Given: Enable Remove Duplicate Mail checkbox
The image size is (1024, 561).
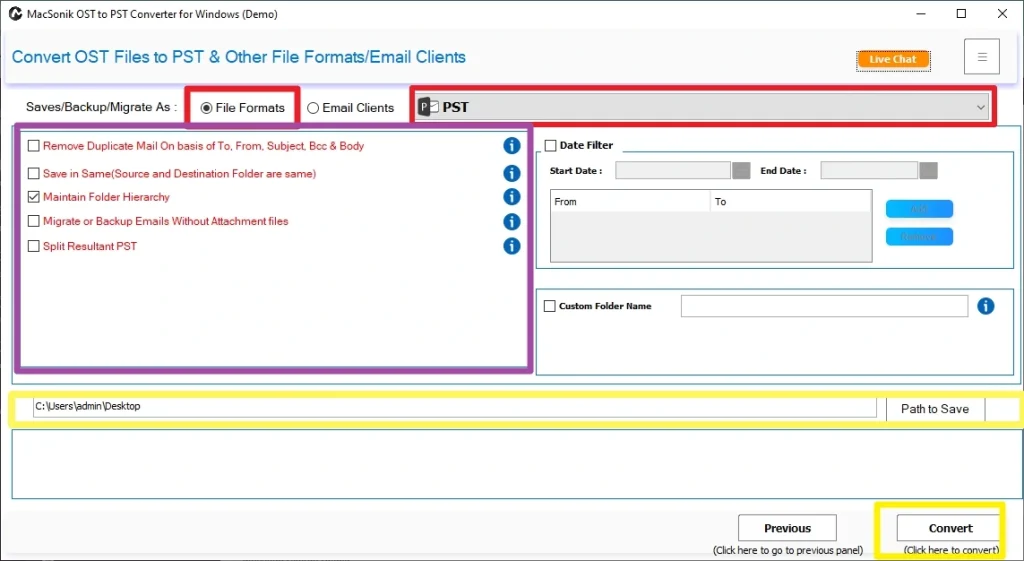Looking at the screenshot, I should [x=34, y=146].
